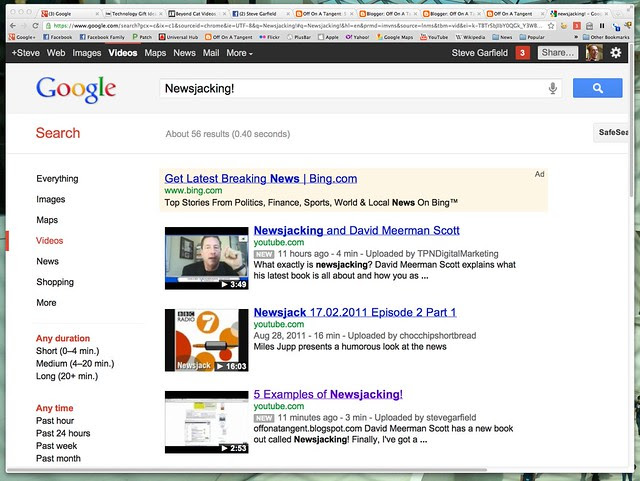
Task: Open the Universal Hub bookmark
Action: coord(178,37)
